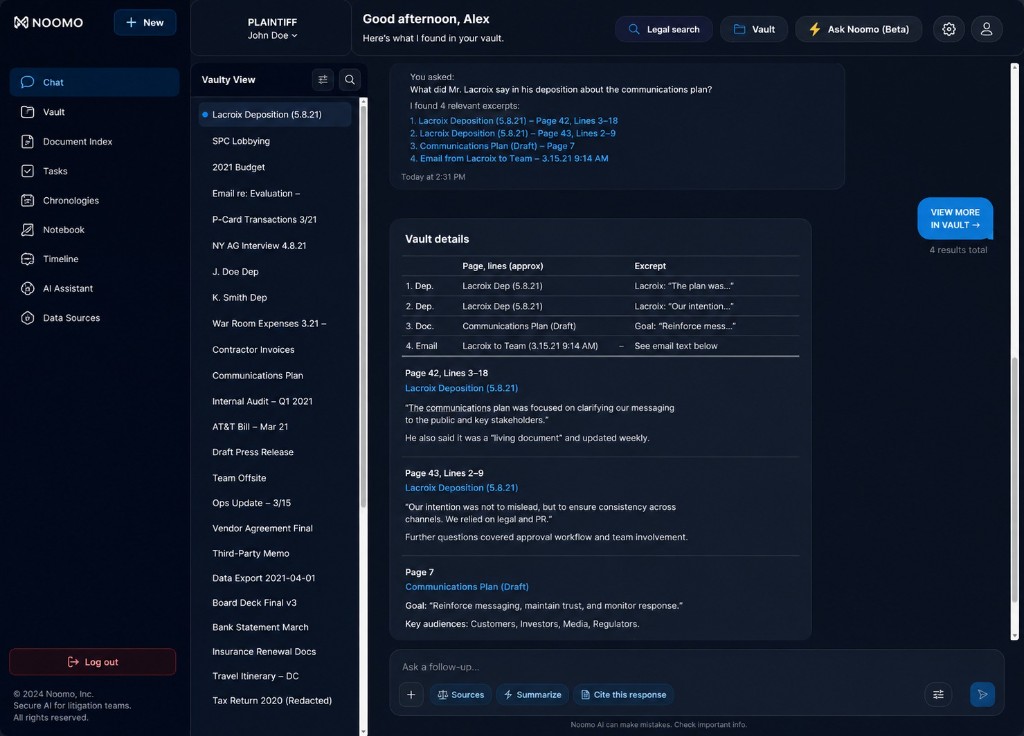Click table row 3. Doc. Communications Plan (Draft)
This screenshot has width=1024, height=736.
click(x=600, y=326)
